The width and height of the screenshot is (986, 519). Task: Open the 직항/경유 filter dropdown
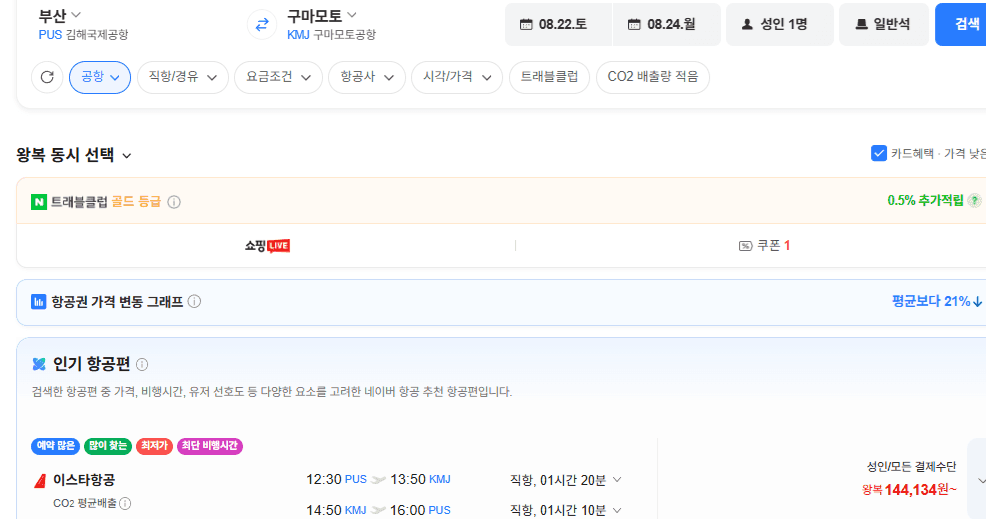tap(182, 77)
